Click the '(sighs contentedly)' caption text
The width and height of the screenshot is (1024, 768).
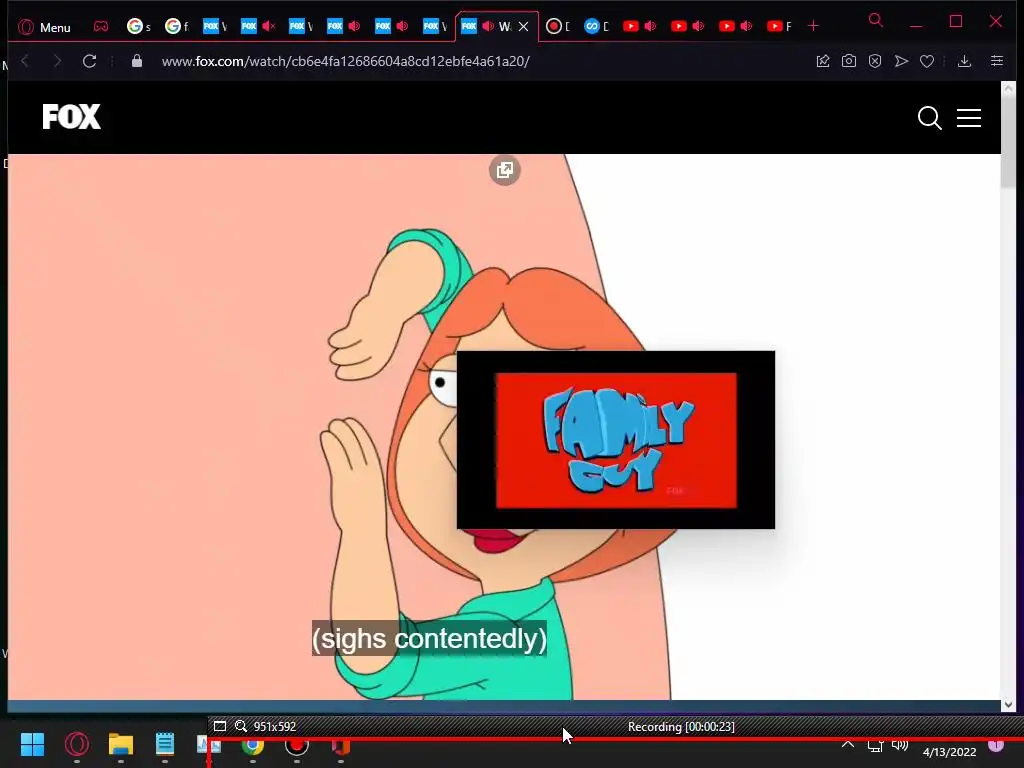tap(429, 638)
